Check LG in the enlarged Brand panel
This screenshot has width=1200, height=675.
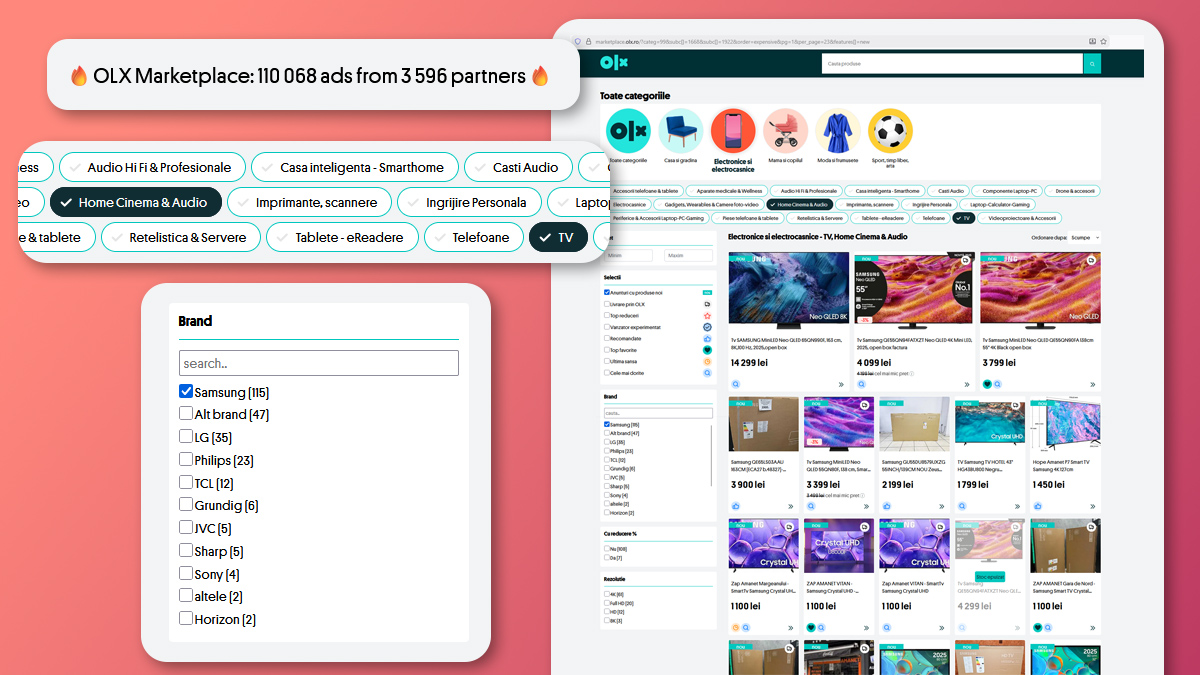186,437
